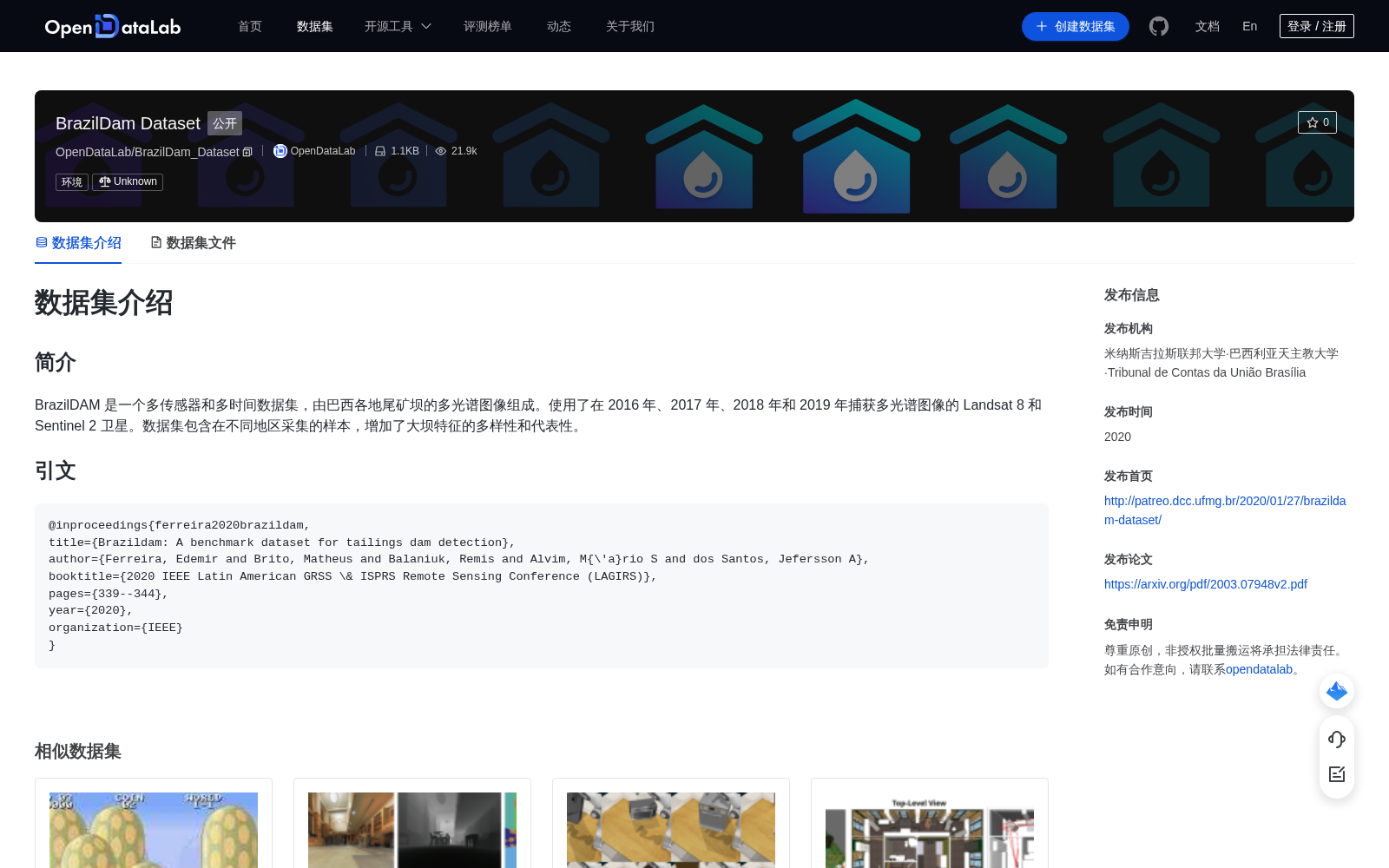Open the GitHub icon link
The image size is (1389, 868).
[x=1158, y=26]
